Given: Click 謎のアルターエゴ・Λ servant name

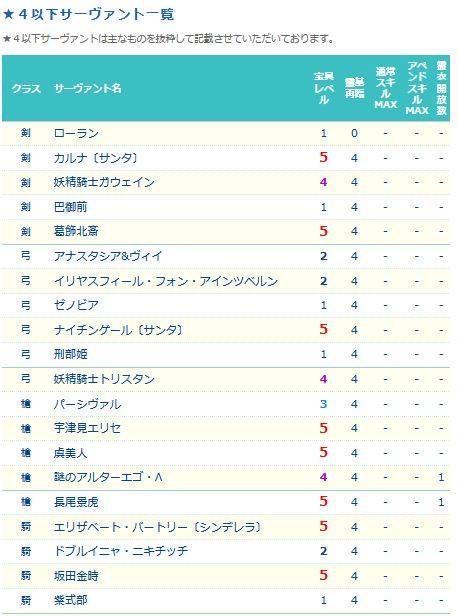Looking at the screenshot, I should [x=108, y=477].
